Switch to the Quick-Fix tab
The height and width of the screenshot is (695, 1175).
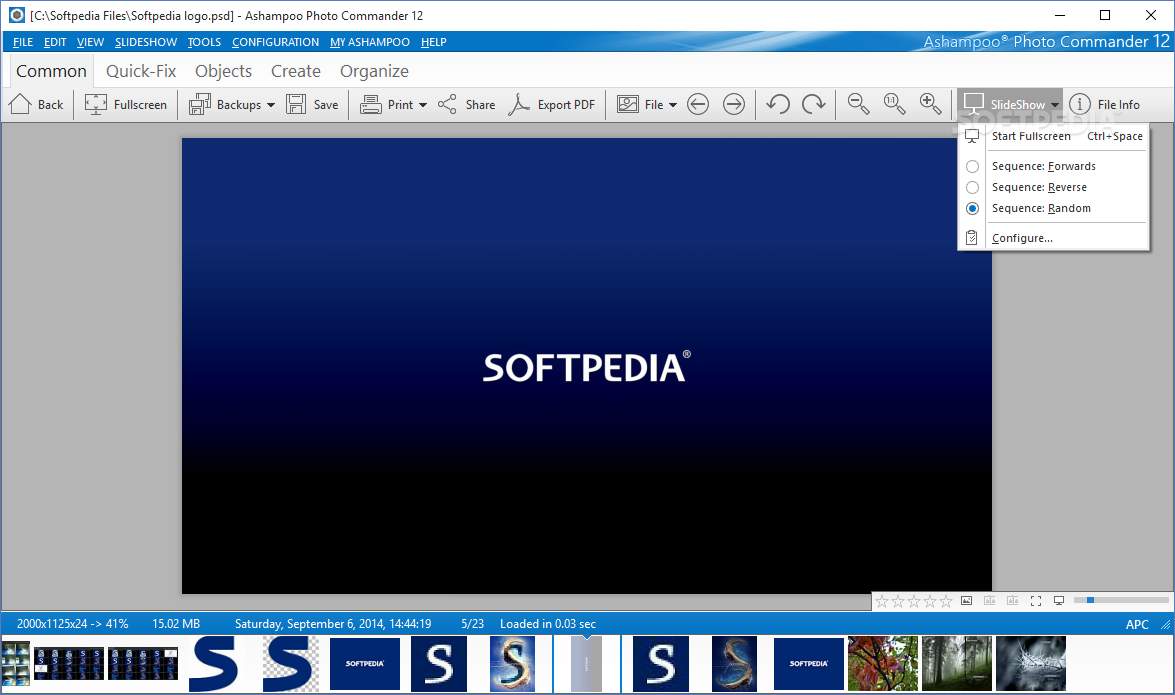tap(141, 71)
